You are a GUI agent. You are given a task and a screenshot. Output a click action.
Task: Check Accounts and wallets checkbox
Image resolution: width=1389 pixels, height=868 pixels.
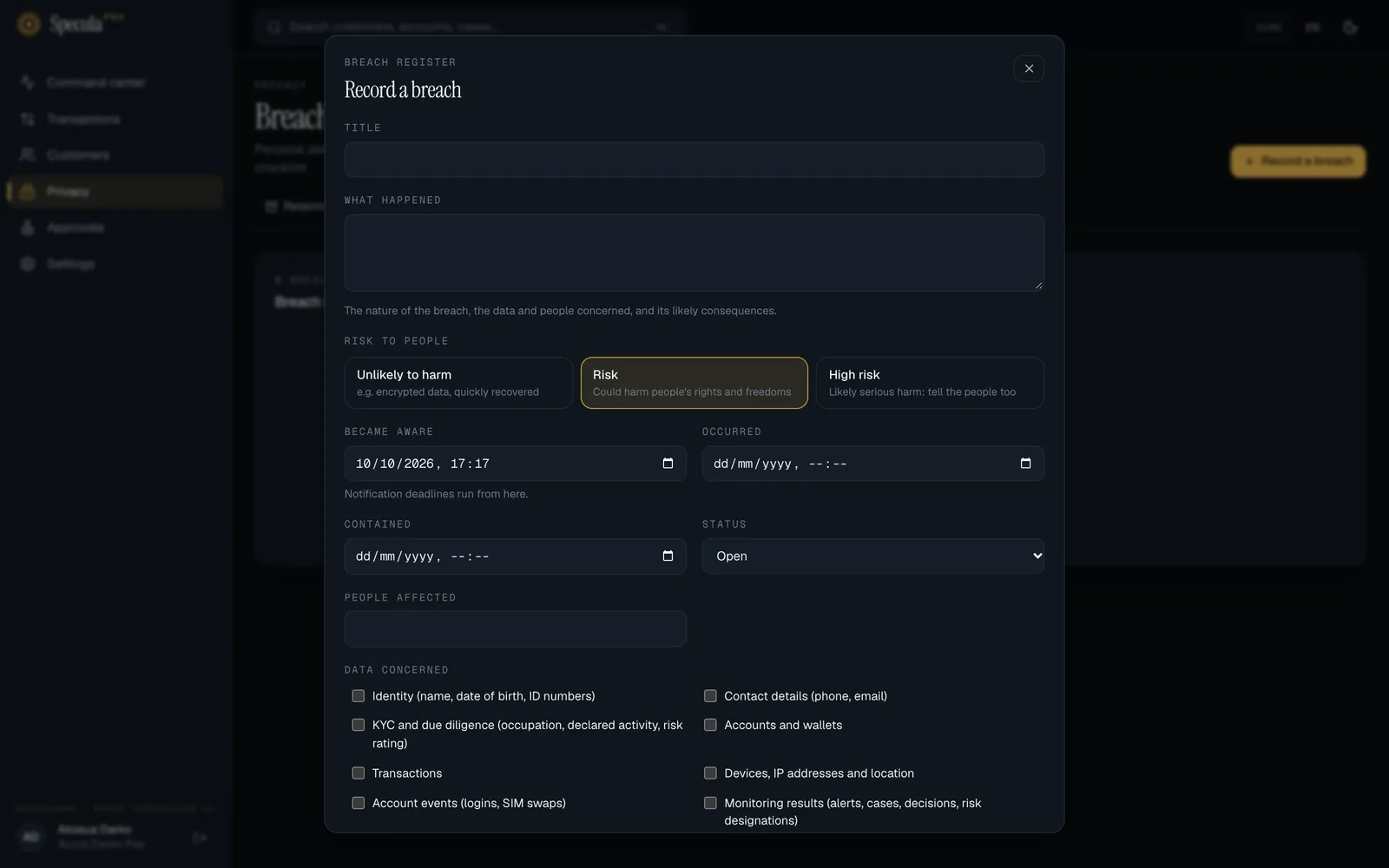[x=710, y=725]
